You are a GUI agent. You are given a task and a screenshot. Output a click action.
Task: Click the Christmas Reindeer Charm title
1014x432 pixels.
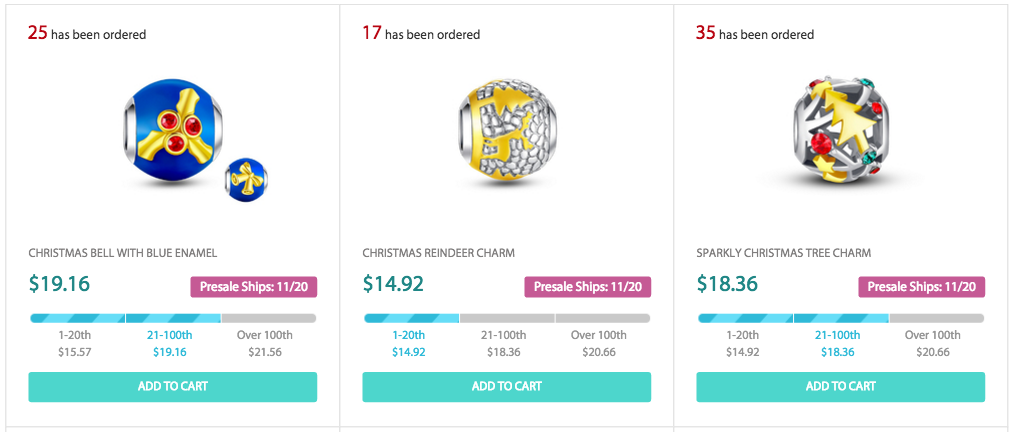(438, 253)
